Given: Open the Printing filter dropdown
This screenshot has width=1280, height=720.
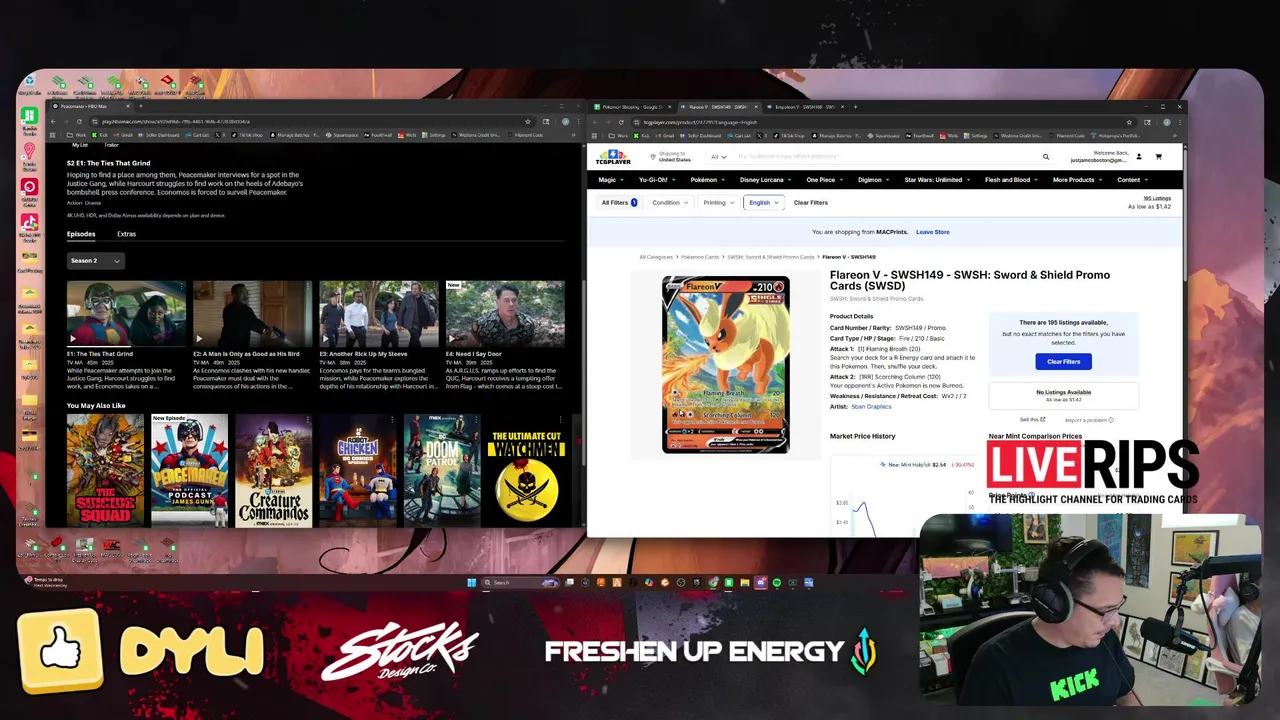Looking at the screenshot, I should pyautogui.click(x=718, y=202).
